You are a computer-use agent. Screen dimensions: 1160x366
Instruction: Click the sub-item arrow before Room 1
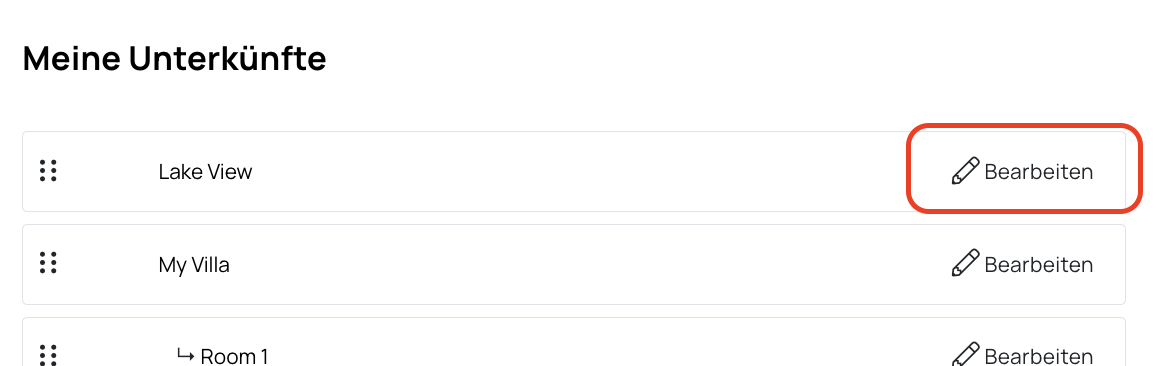coord(186,355)
